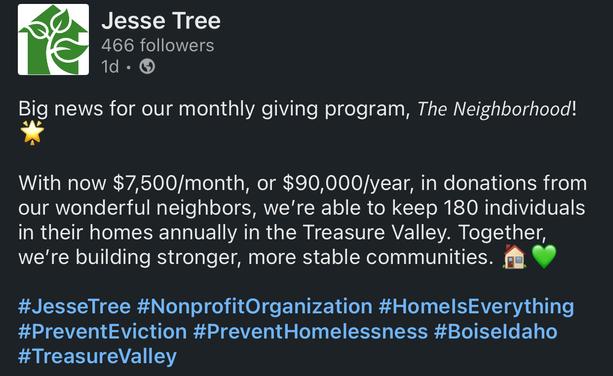Select the #PreventHomelessness hashtag
This screenshot has width=613, height=376.
tap(310, 331)
